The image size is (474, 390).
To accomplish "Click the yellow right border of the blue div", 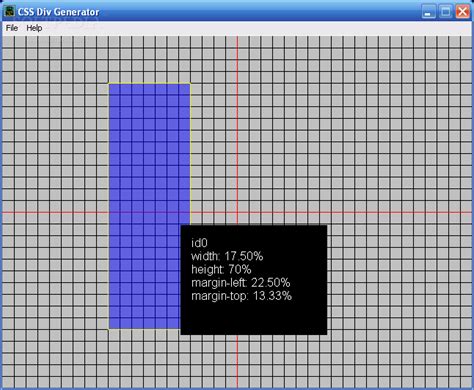I will click(191, 154).
